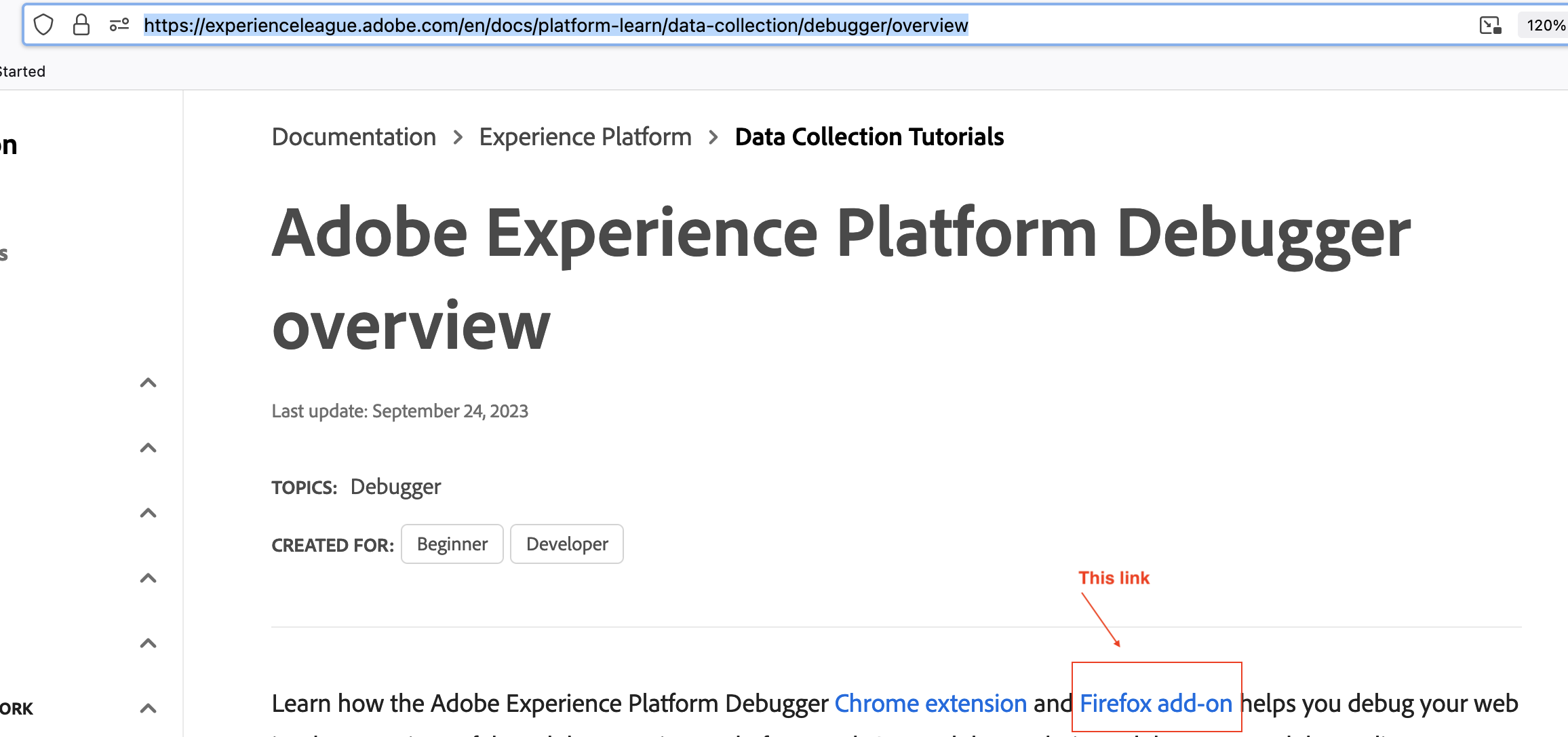The height and width of the screenshot is (737, 1568).
Task: Open the Firefox add-on link
Action: coord(1155,704)
